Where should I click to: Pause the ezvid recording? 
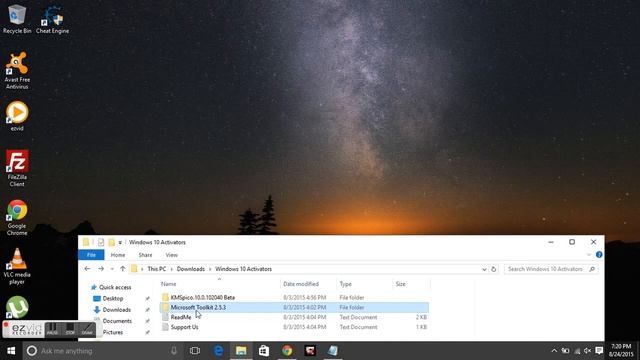[x=52, y=329]
